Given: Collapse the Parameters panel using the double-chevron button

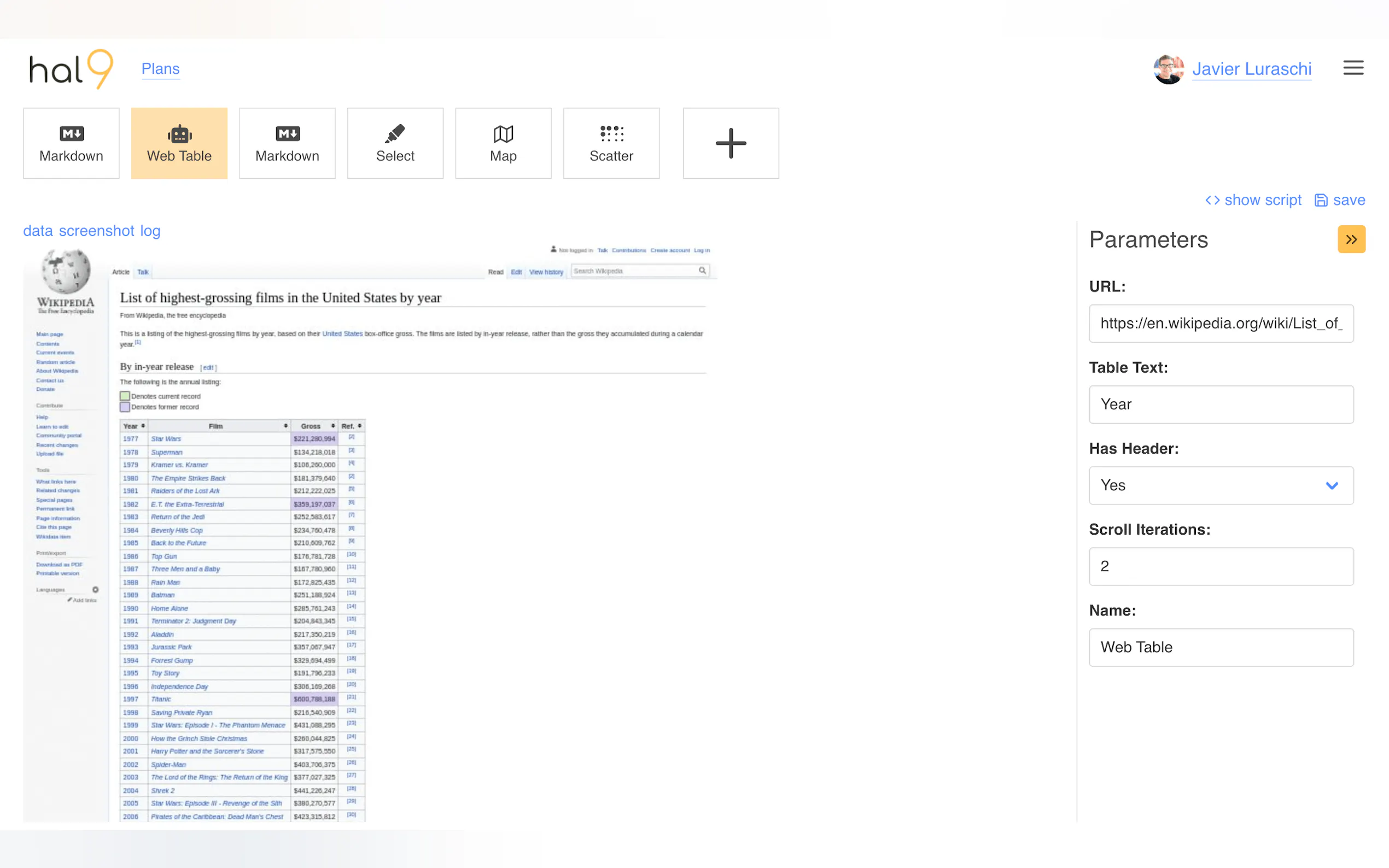Looking at the screenshot, I should [x=1351, y=239].
